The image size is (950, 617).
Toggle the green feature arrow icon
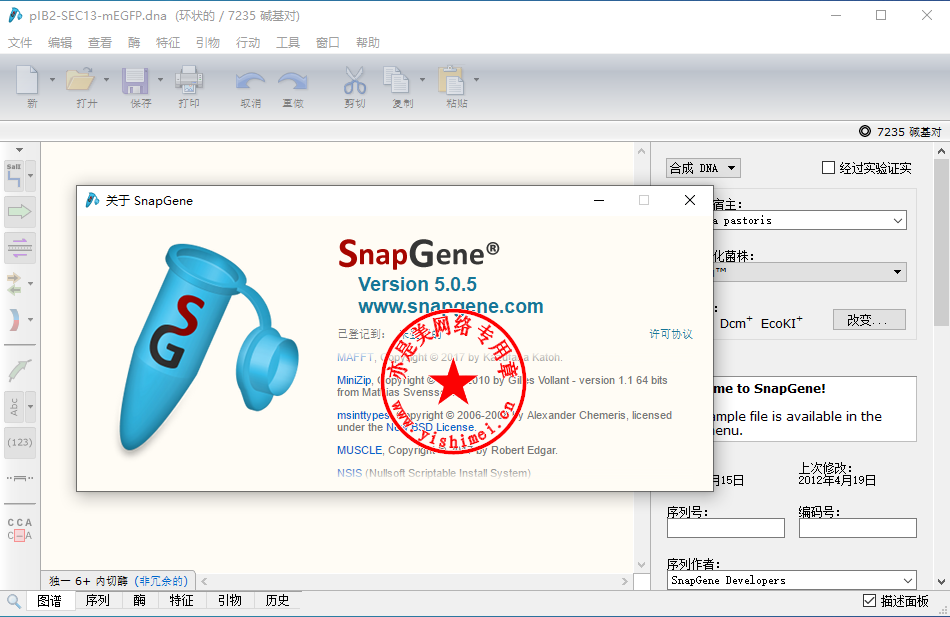[19, 212]
